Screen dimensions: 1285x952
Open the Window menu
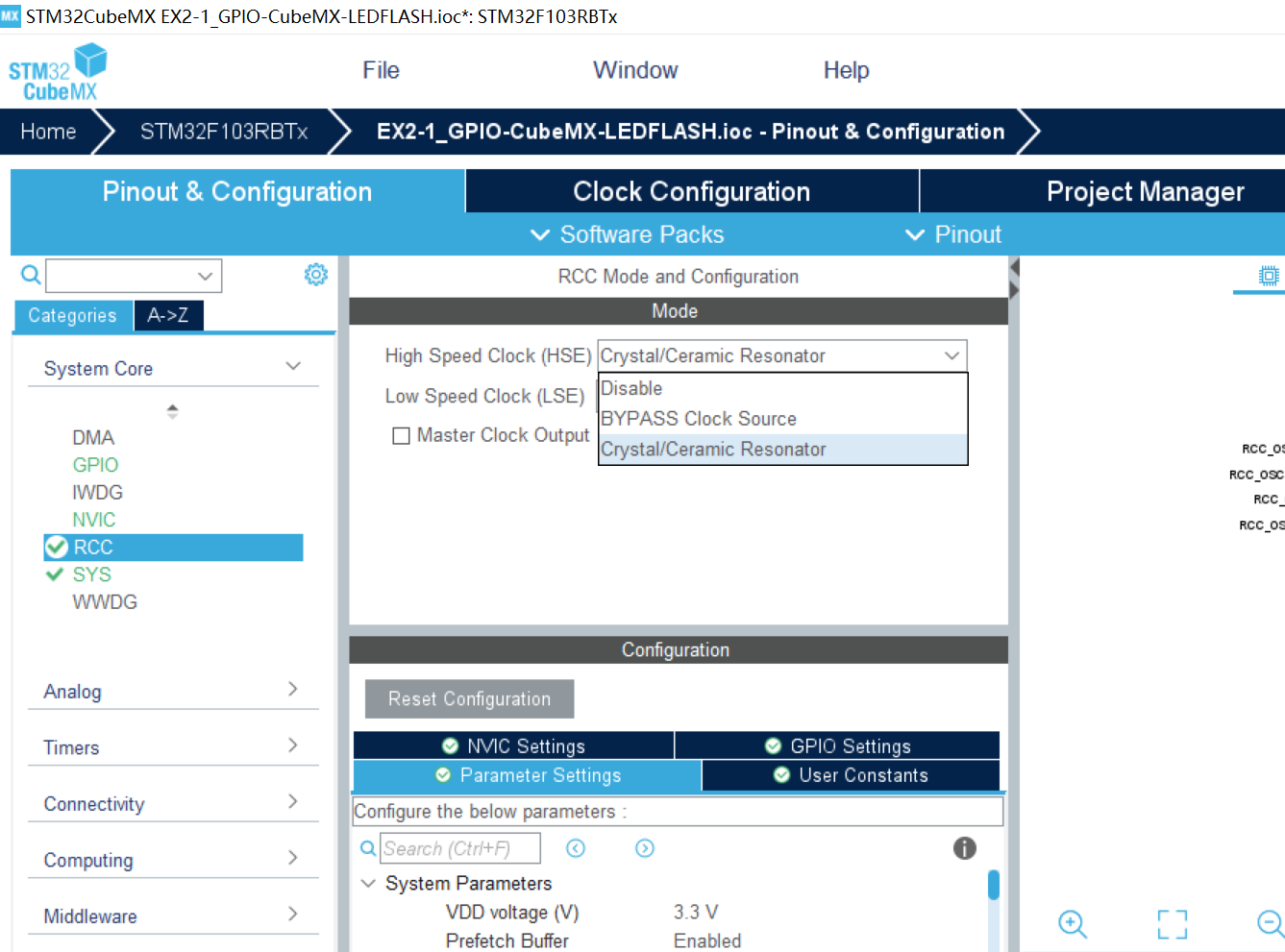[x=635, y=70]
